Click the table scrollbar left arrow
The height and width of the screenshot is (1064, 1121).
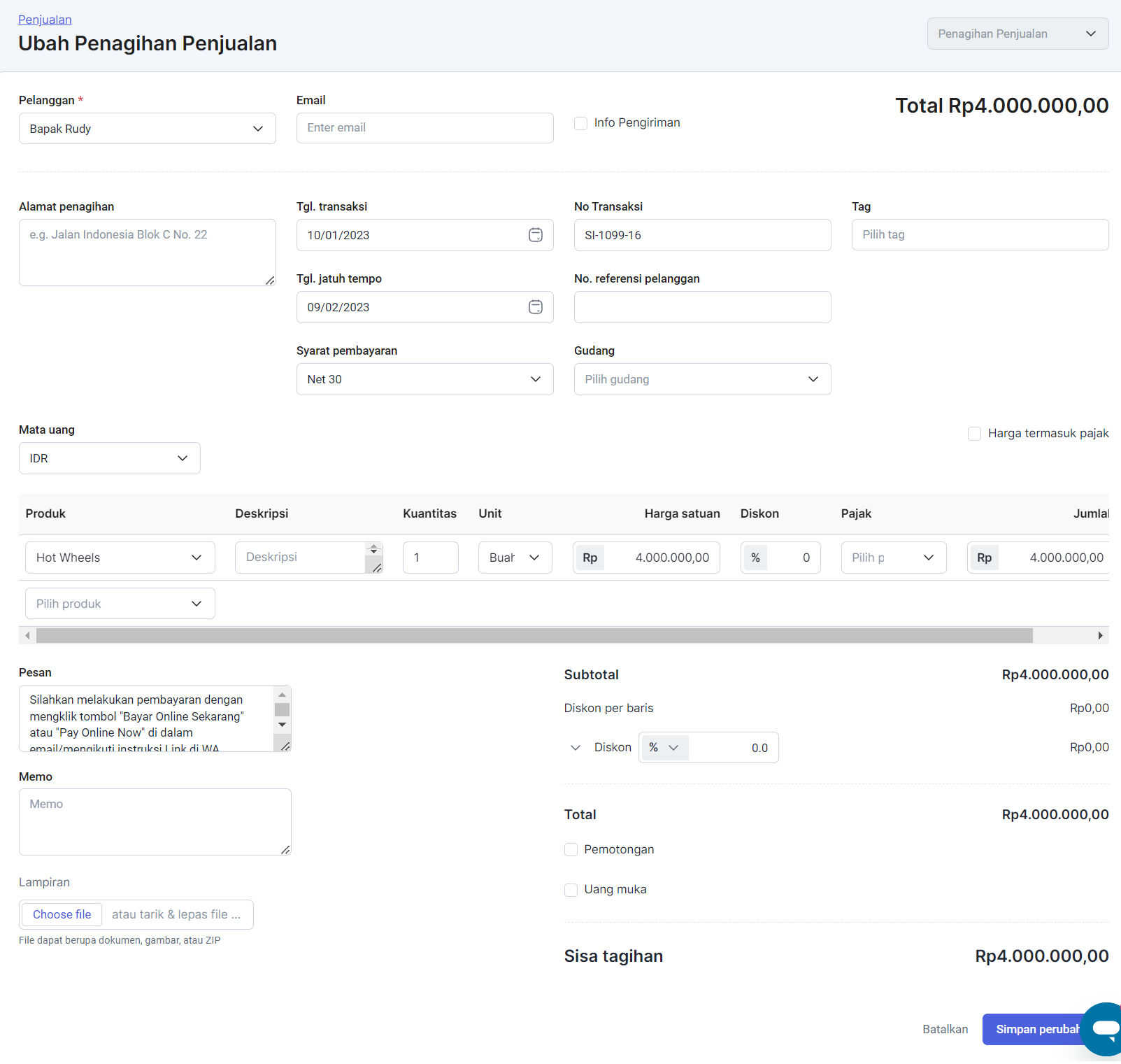tap(27, 635)
